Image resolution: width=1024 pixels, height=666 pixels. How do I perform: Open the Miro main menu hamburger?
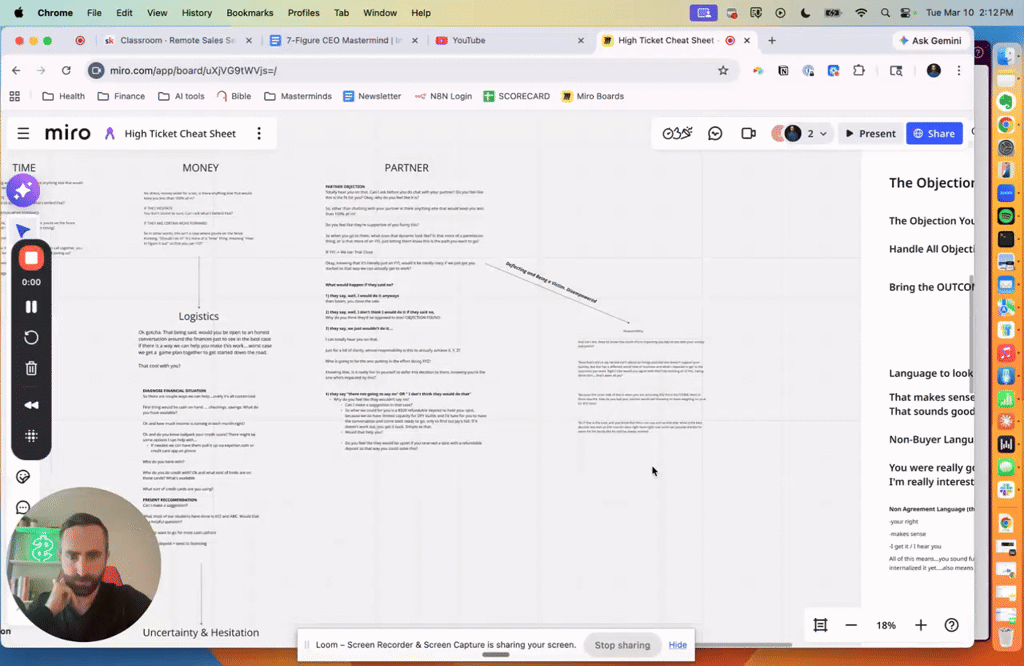(x=24, y=133)
